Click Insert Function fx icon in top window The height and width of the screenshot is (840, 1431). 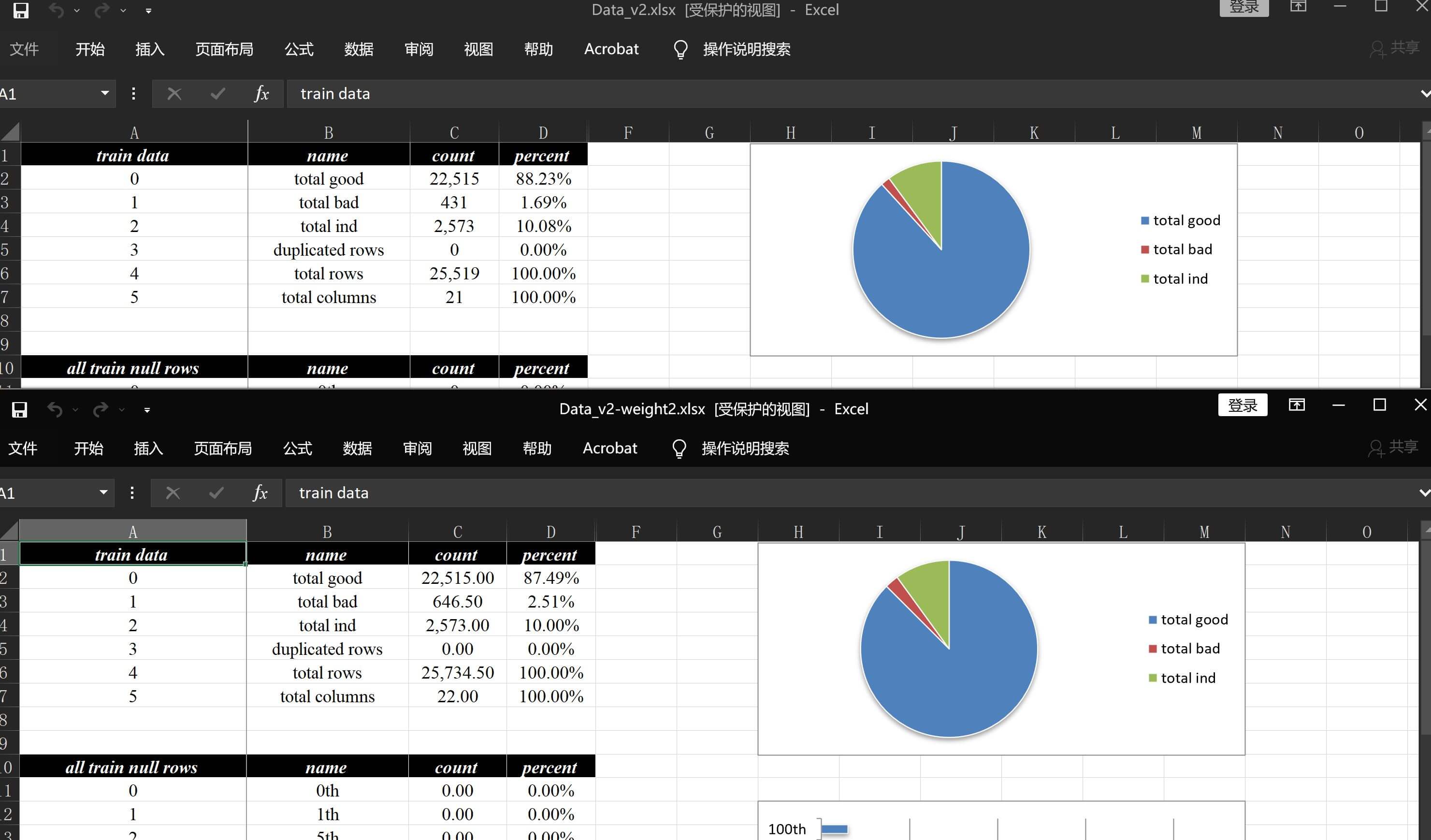[261, 93]
